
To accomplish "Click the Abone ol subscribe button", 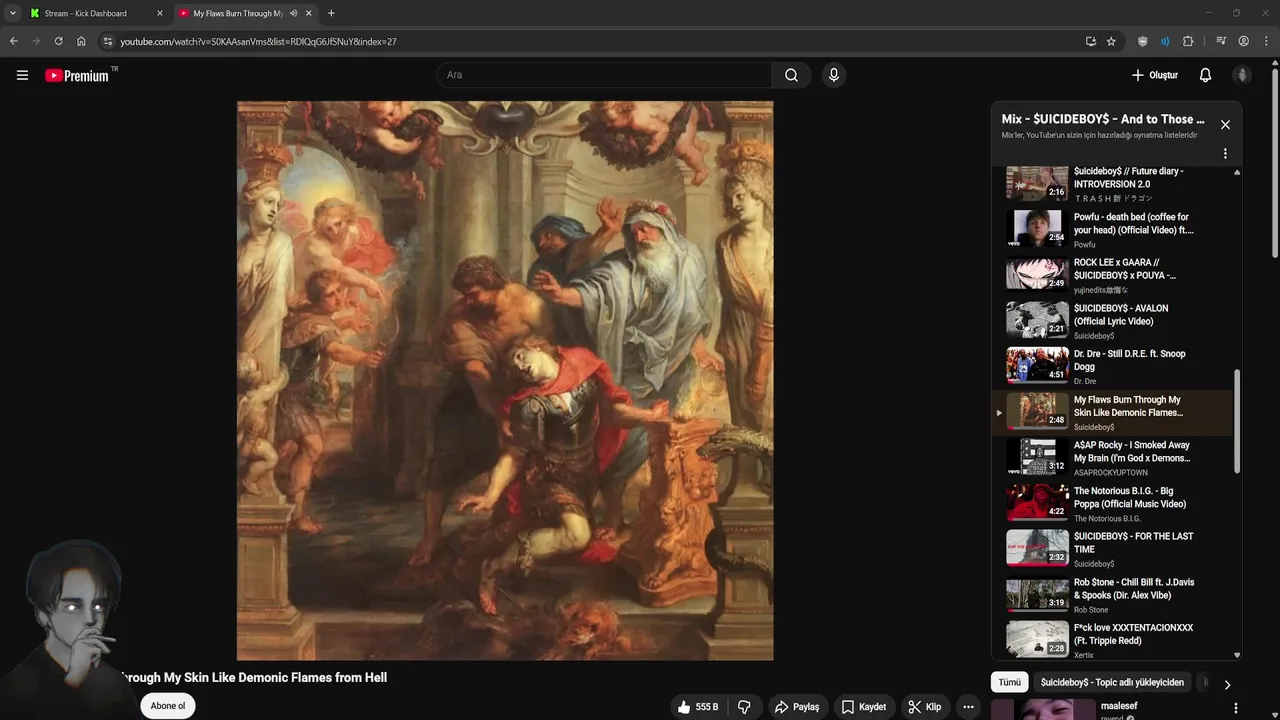I will 168,706.
